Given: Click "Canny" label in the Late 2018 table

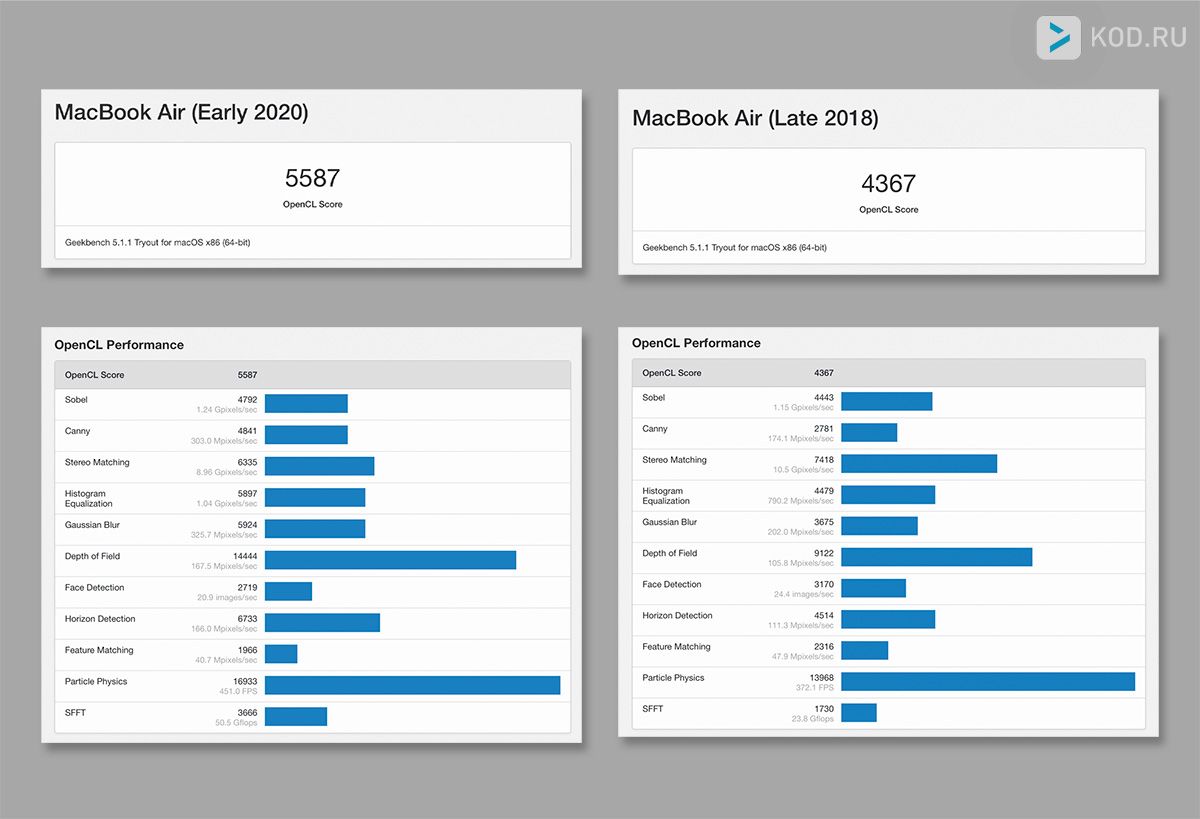Looking at the screenshot, I should (x=655, y=429).
